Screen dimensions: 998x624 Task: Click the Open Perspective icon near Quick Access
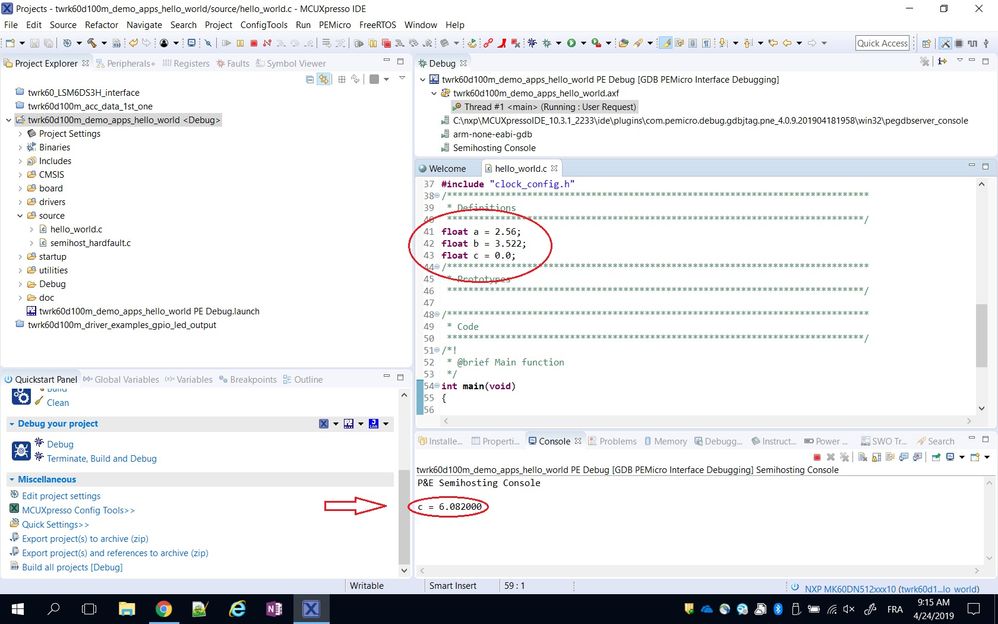pos(926,43)
